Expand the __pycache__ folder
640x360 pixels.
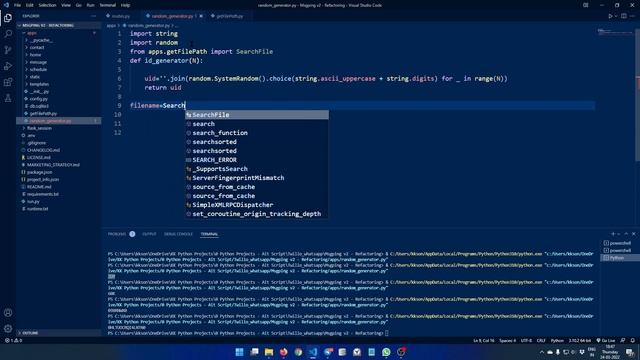pyautogui.click(x=40, y=40)
